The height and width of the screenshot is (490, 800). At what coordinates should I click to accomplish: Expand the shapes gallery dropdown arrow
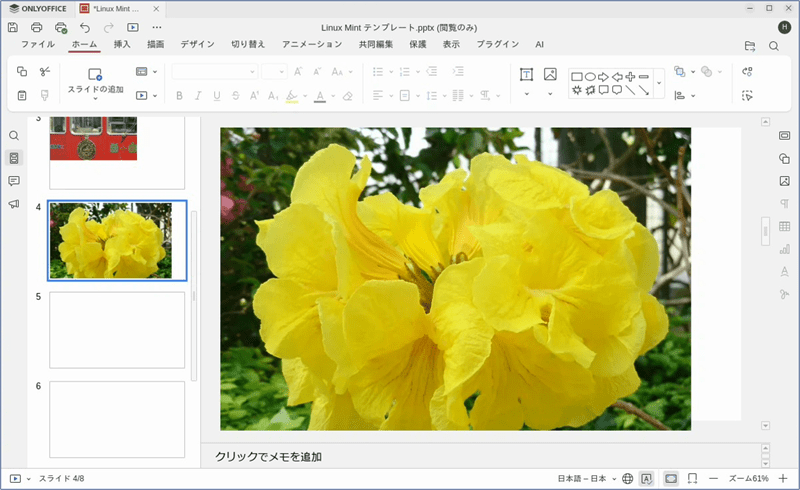tap(659, 83)
